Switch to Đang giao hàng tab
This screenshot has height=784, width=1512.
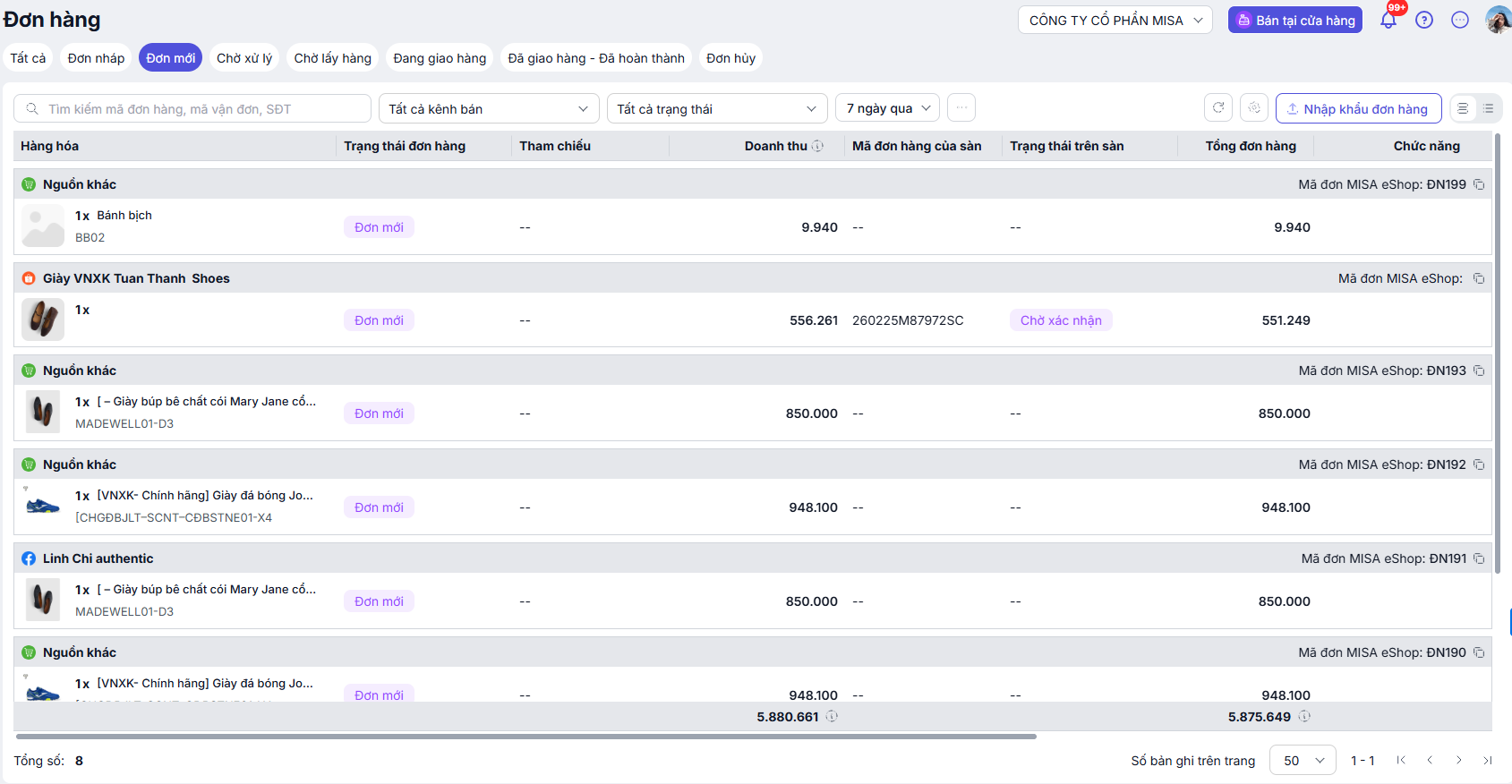point(440,58)
